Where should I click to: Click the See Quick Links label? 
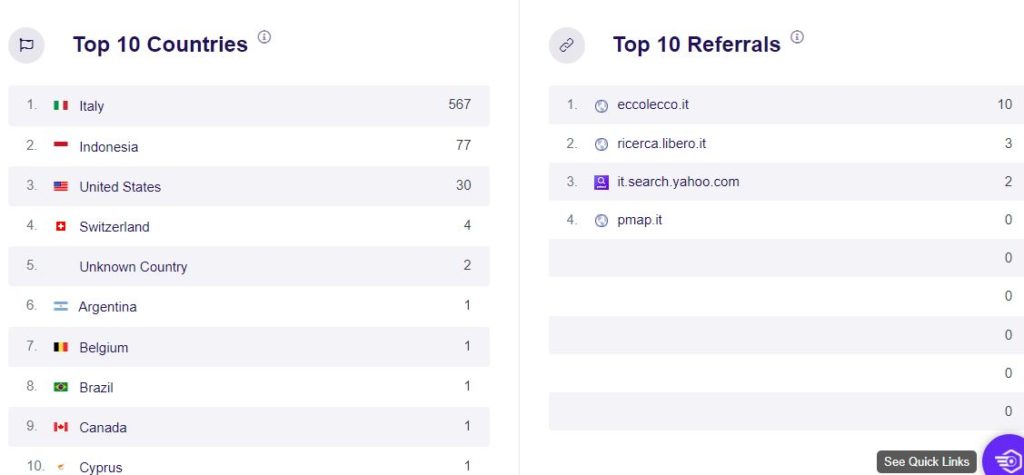[x=926, y=461]
